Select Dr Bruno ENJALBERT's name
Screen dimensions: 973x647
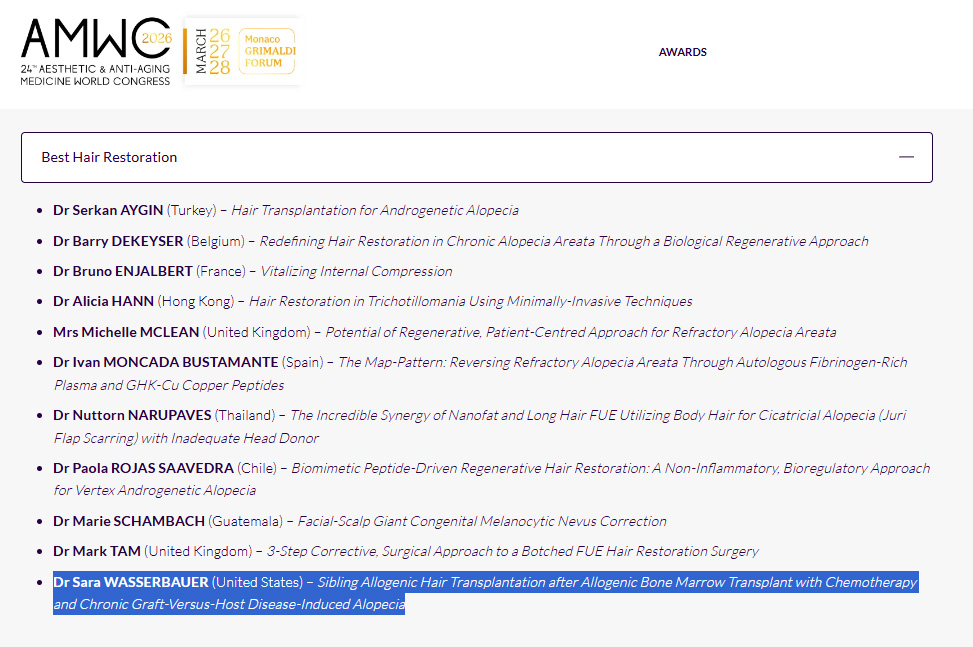[122, 271]
